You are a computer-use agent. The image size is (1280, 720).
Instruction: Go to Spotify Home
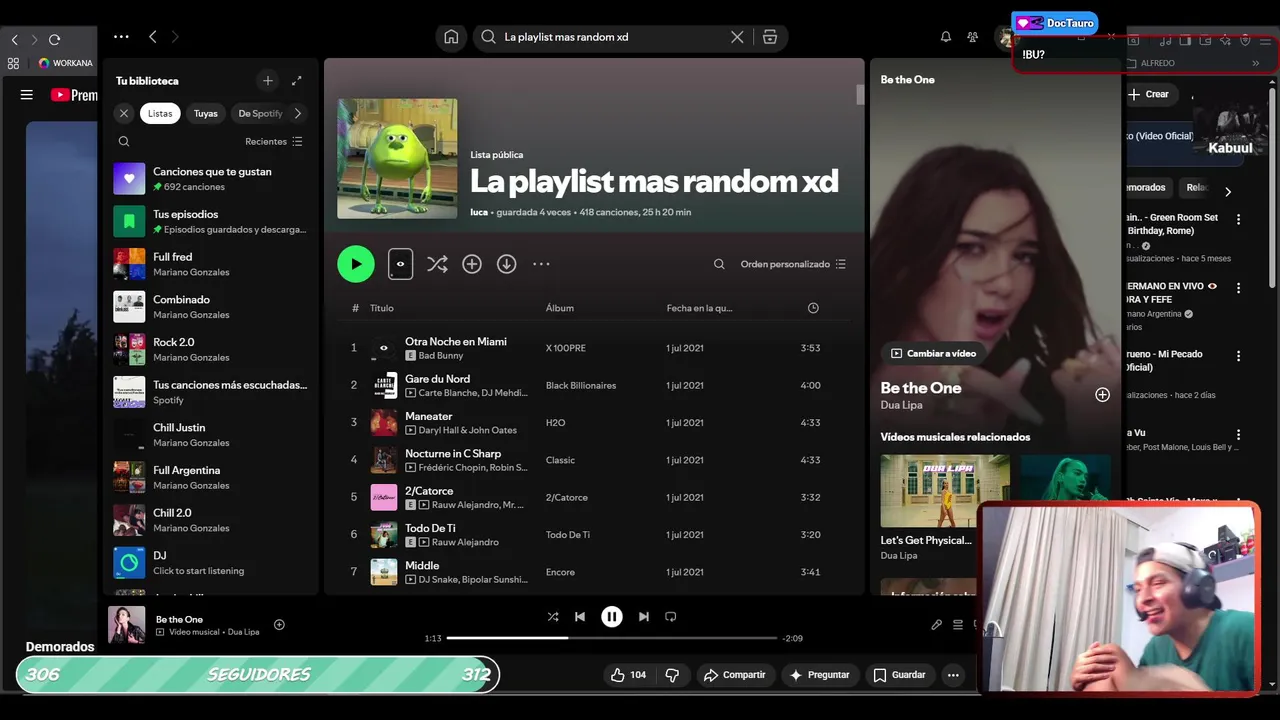click(451, 37)
